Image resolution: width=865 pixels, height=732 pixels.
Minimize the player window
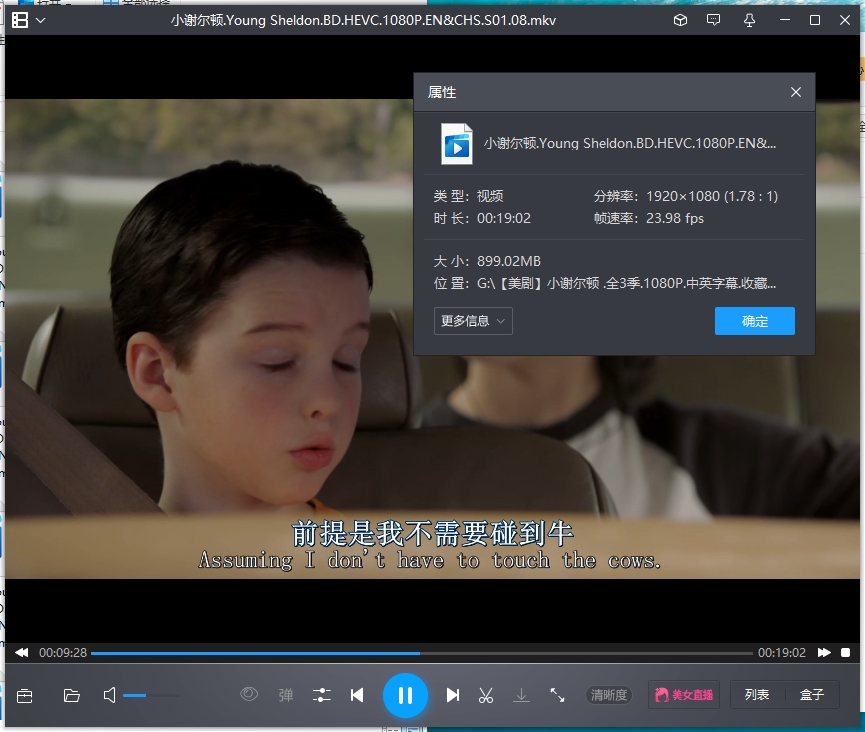[x=784, y=20]
